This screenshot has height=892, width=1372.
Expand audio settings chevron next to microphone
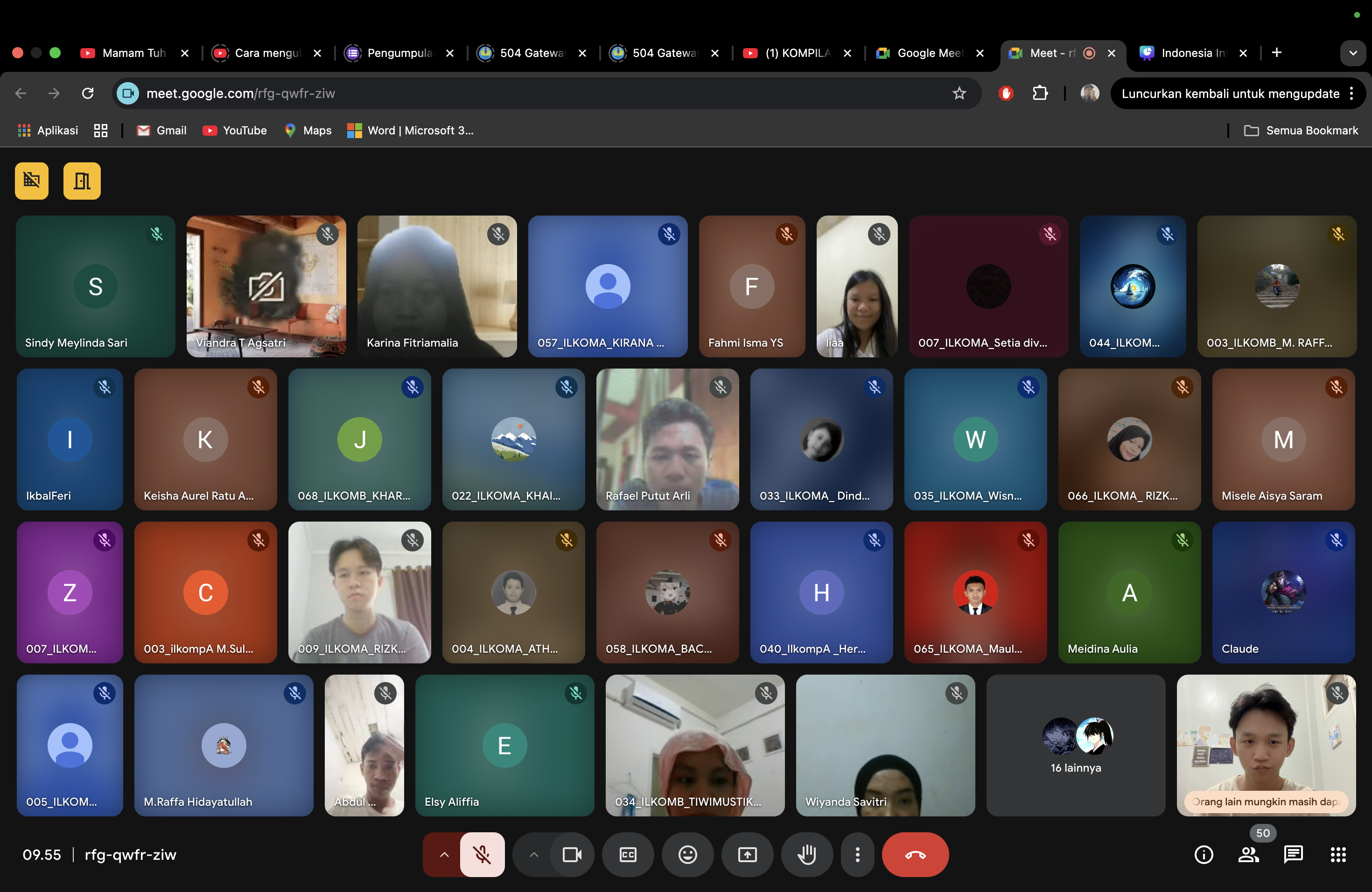444,855
